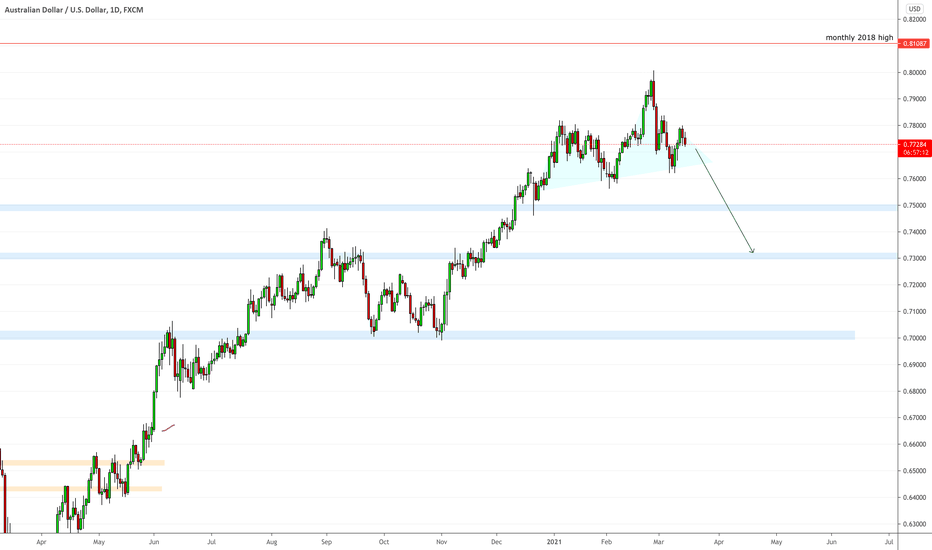The width and height of the screenshot is (932, 550).
Task: Click the 'monthly 2018 high' text annotation
Action: pos(859,37)
